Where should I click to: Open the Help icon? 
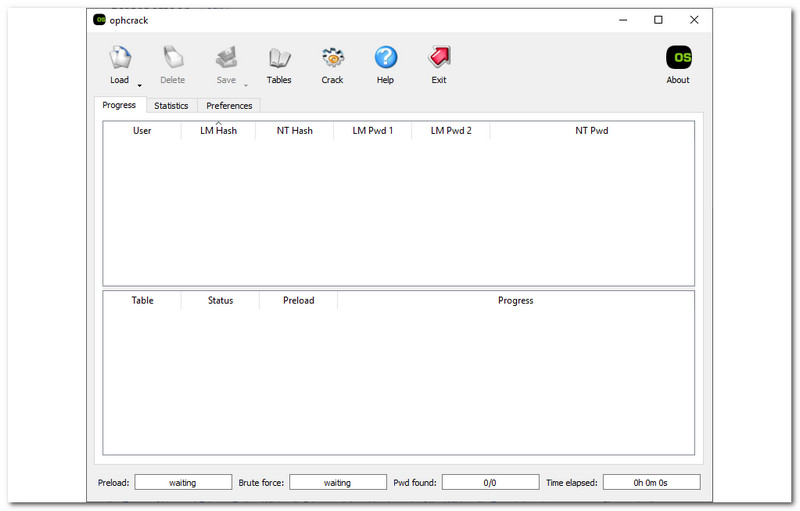(386, 58)
